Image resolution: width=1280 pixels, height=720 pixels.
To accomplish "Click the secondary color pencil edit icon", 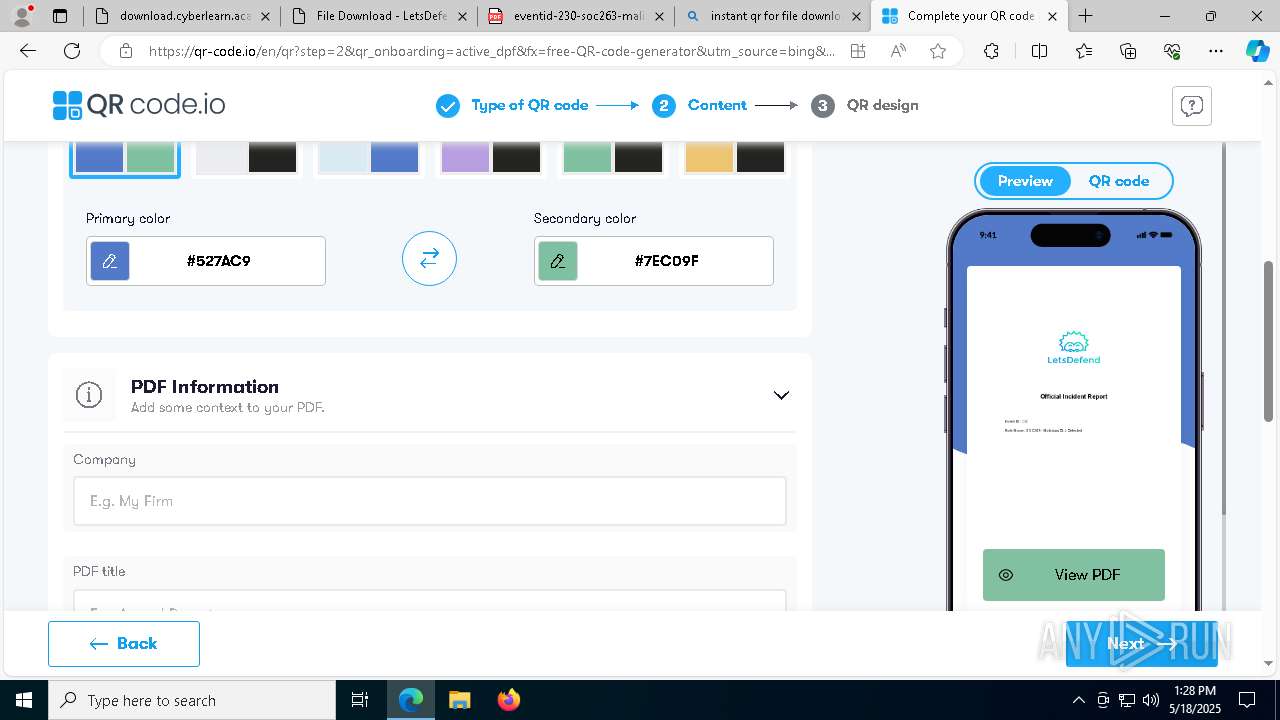I will click(x=558, y=261).
